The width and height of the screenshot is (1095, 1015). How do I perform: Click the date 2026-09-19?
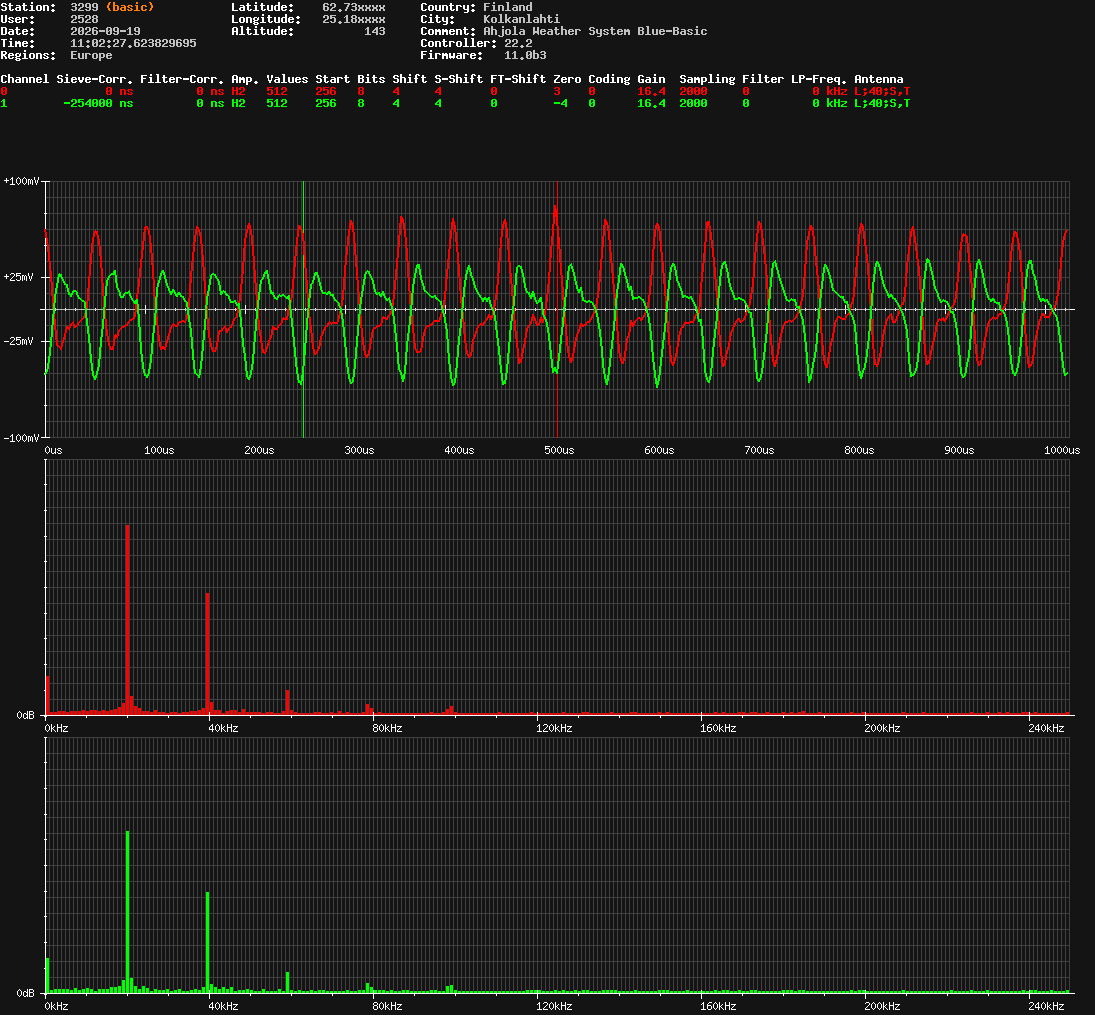[105, 31]
